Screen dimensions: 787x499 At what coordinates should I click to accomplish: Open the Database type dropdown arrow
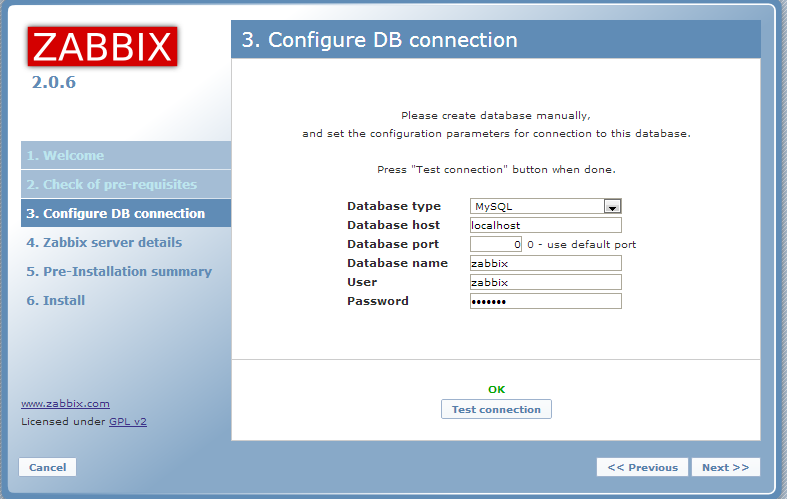pyautogui.click(x=612, y=206)
